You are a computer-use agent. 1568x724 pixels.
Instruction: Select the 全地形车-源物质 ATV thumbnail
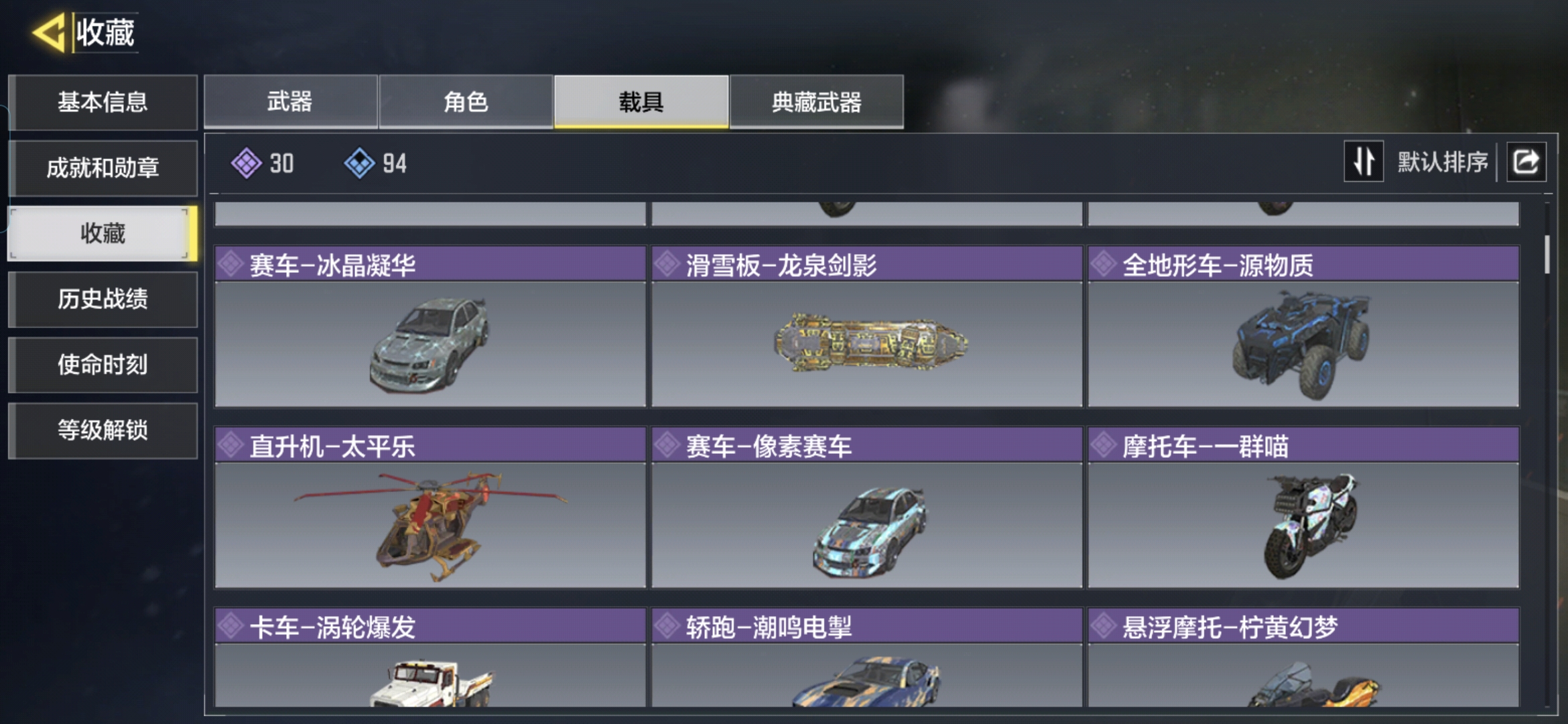(x=1303, y=344)
